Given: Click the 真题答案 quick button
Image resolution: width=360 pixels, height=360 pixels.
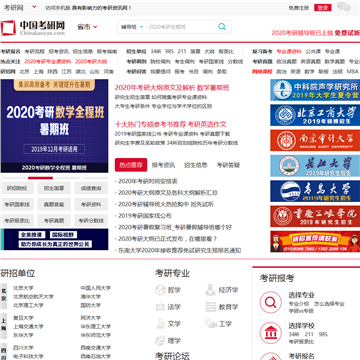Looking at the screenshot, I should 54,205.
